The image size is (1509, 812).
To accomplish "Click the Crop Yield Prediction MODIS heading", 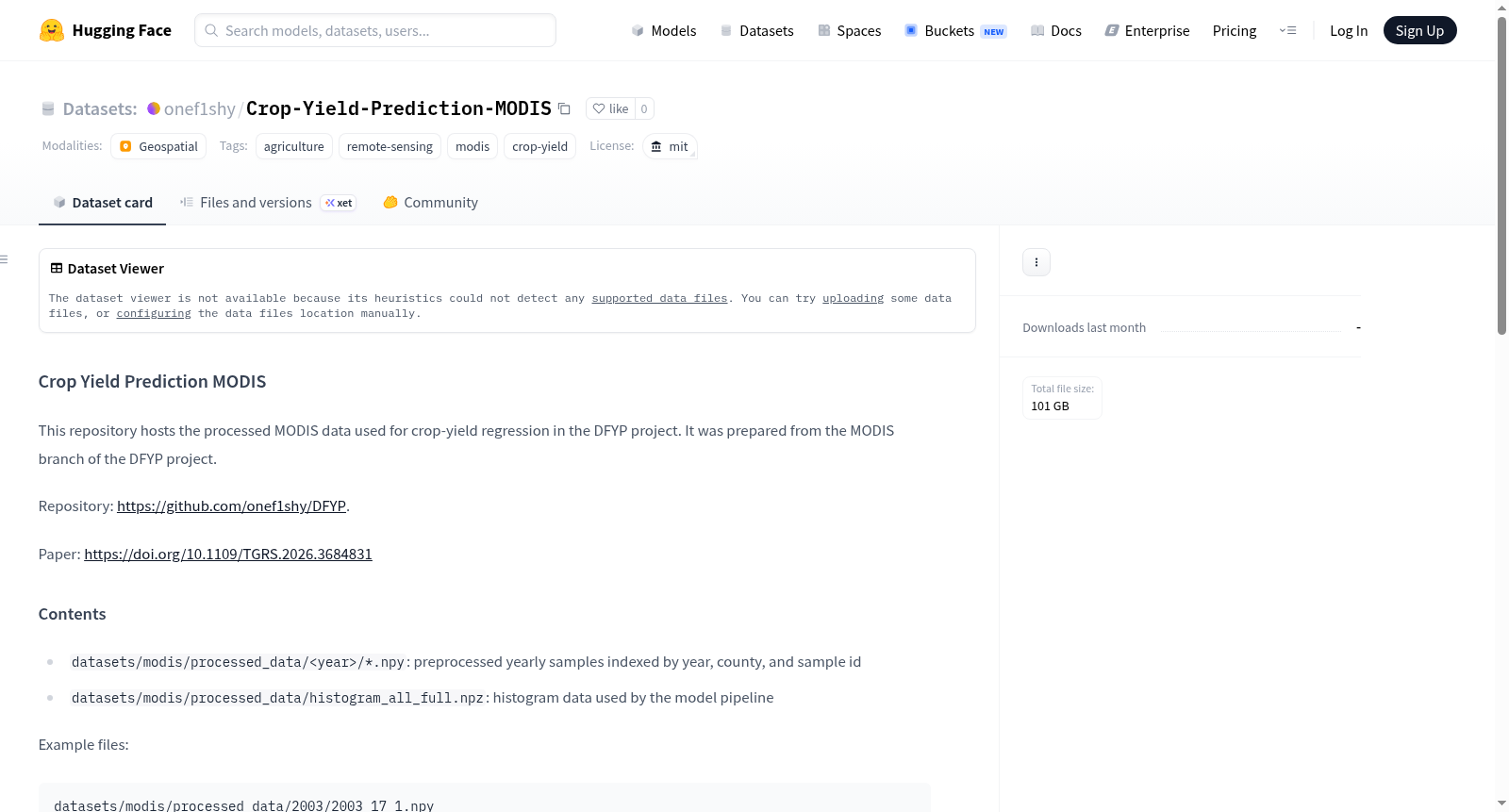I will [152, 382].
